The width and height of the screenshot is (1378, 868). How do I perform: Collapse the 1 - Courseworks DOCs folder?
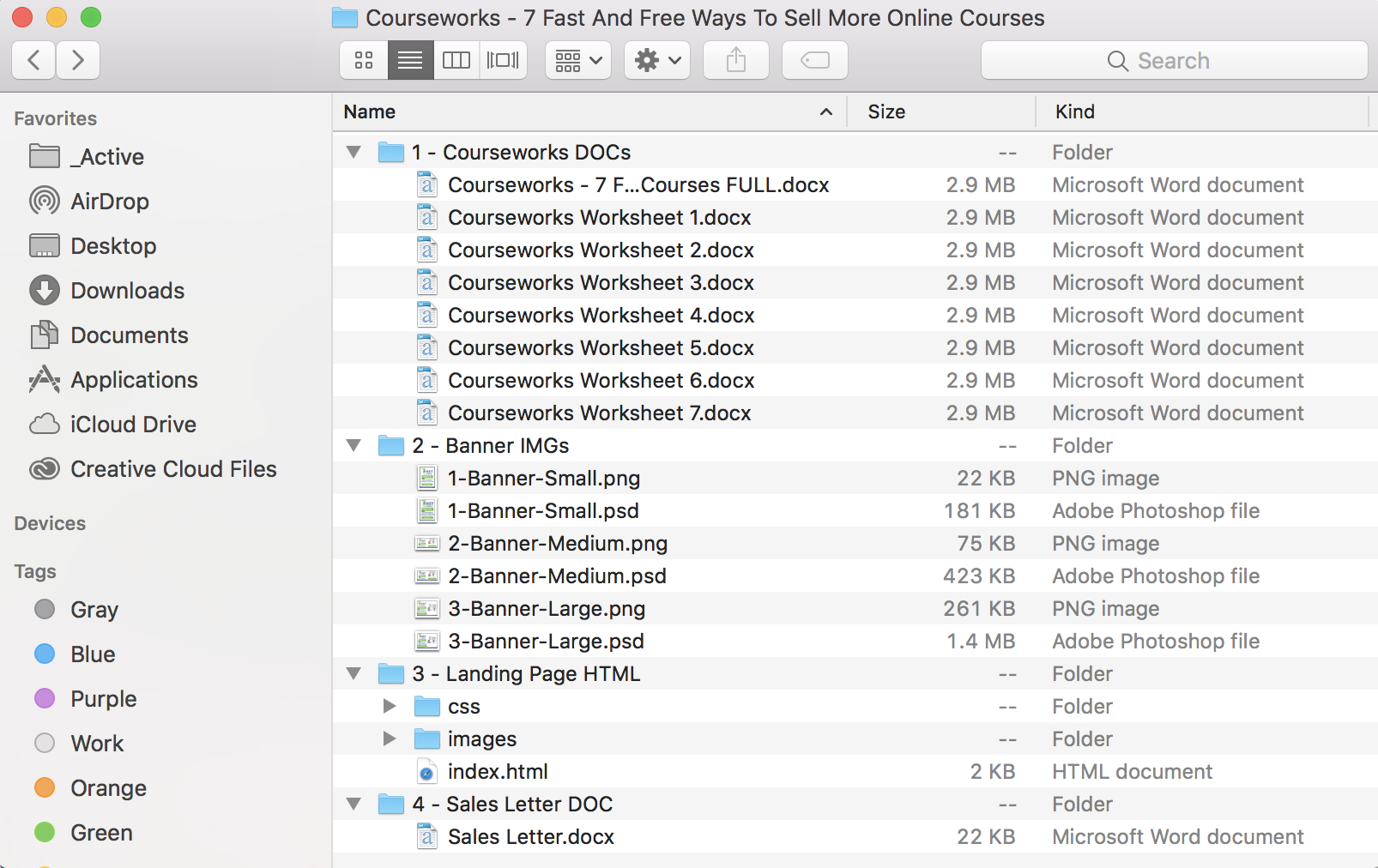click(x=354, y=153)
